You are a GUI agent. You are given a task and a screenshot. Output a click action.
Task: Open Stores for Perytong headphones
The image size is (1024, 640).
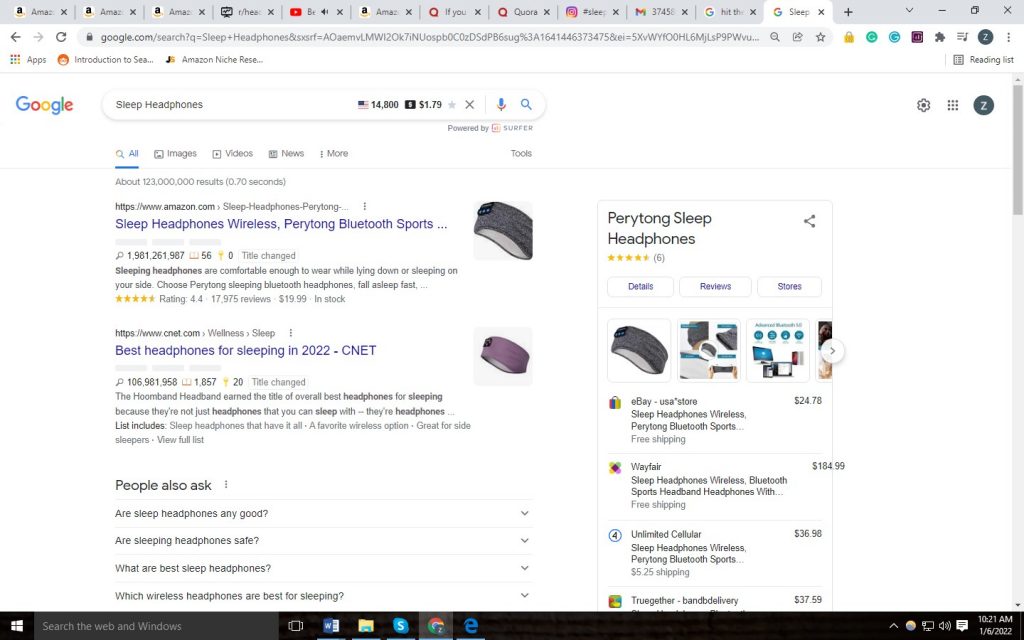(790, 286)
